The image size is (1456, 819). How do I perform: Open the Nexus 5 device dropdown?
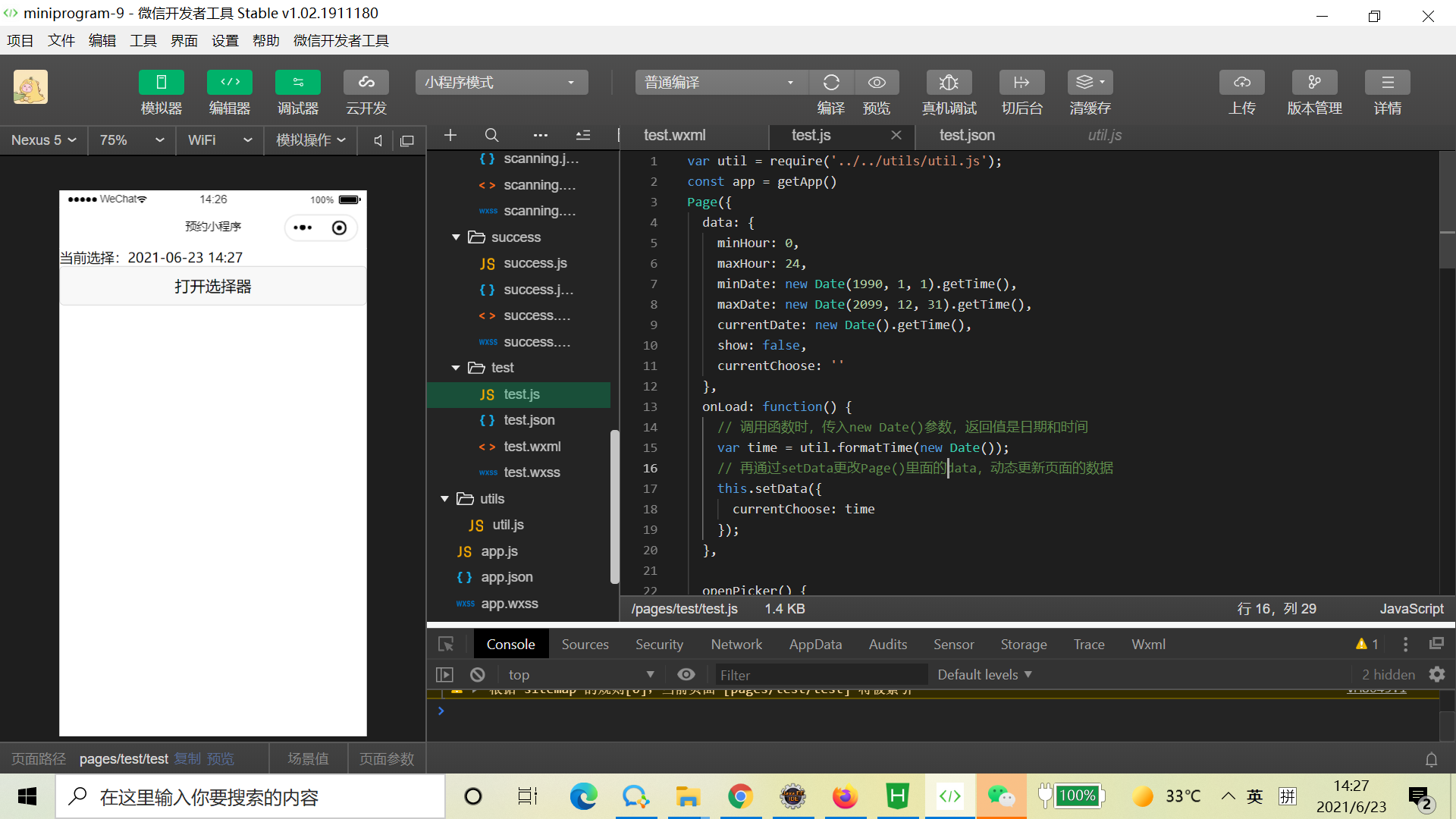pos(44,140)
